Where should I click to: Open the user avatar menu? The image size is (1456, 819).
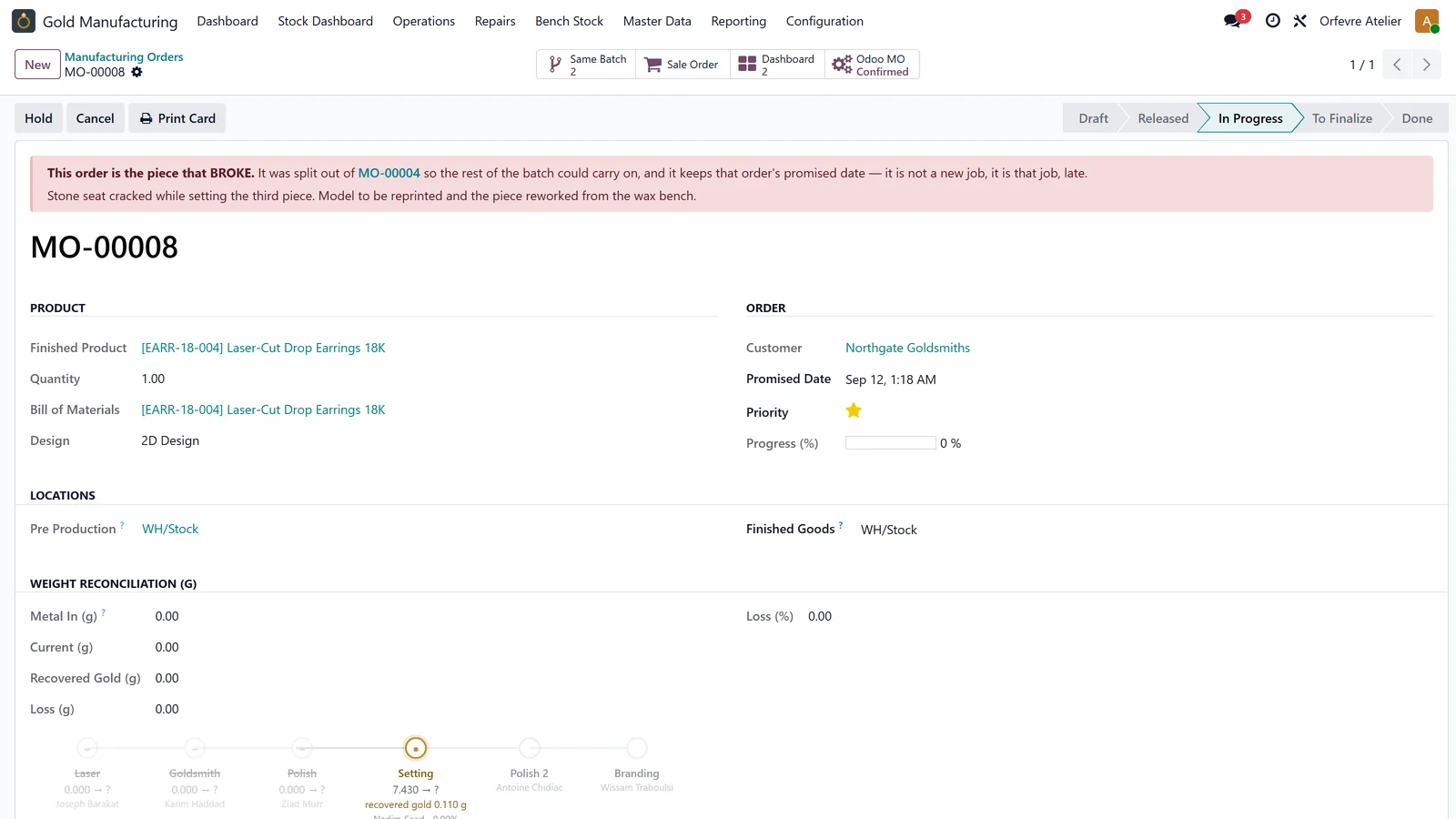point(1426,20)
